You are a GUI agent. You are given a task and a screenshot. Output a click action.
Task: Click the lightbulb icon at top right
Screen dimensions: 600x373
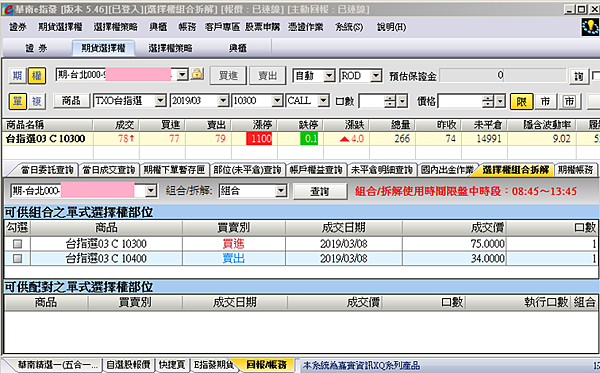tap(590, 27)
